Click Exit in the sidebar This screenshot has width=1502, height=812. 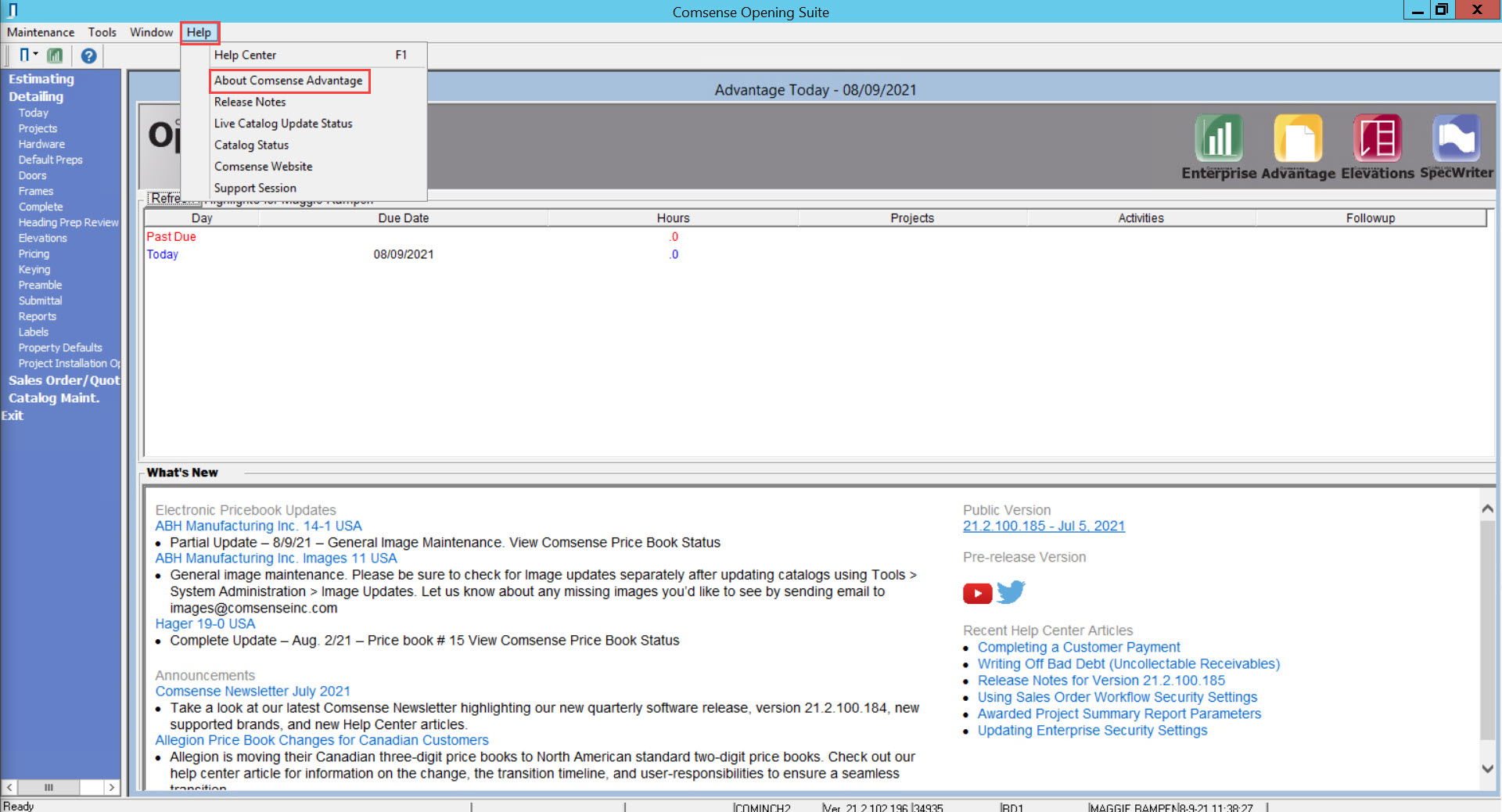[x=12, y=415]
